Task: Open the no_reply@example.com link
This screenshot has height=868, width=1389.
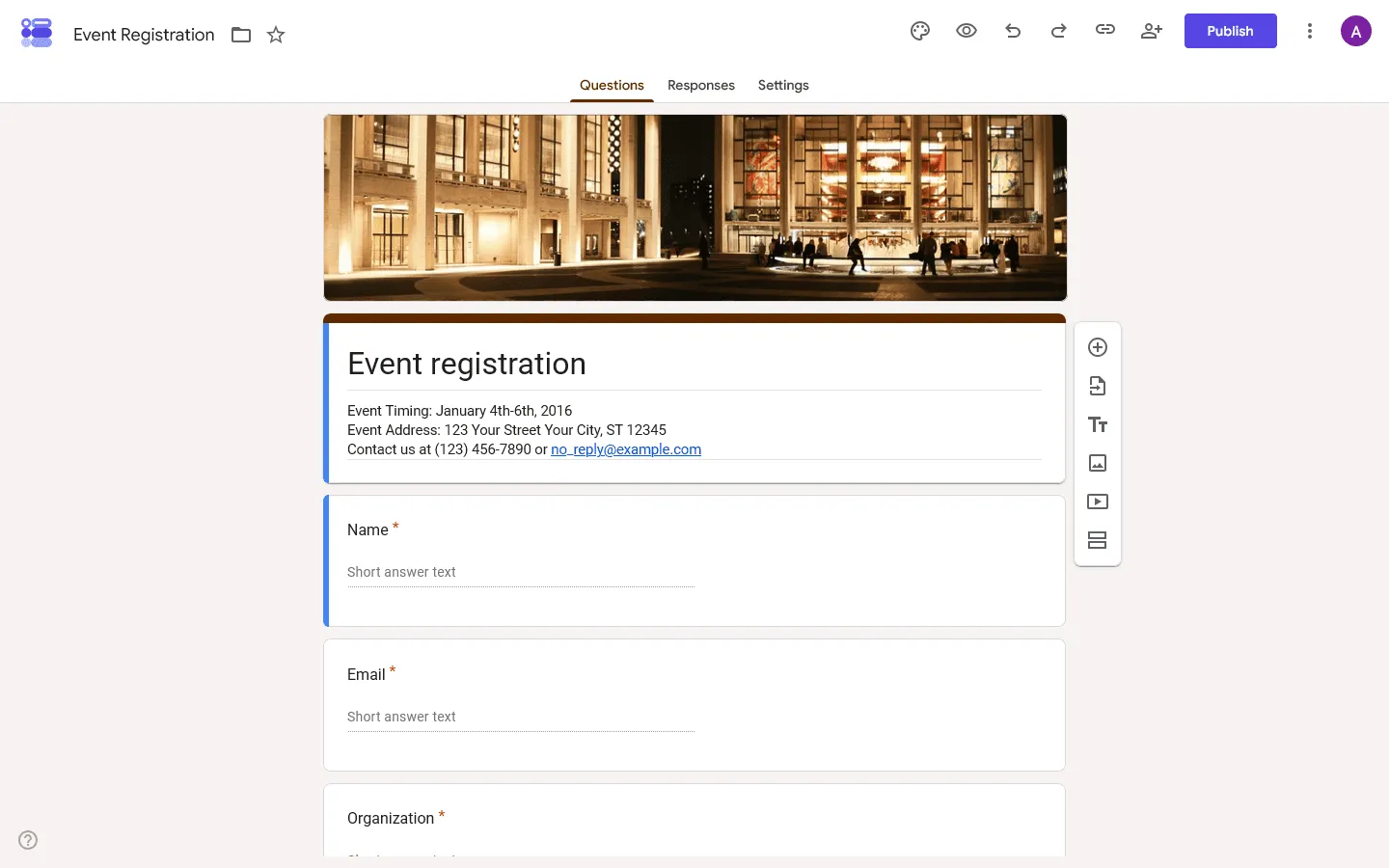Action: coord(626,449)
